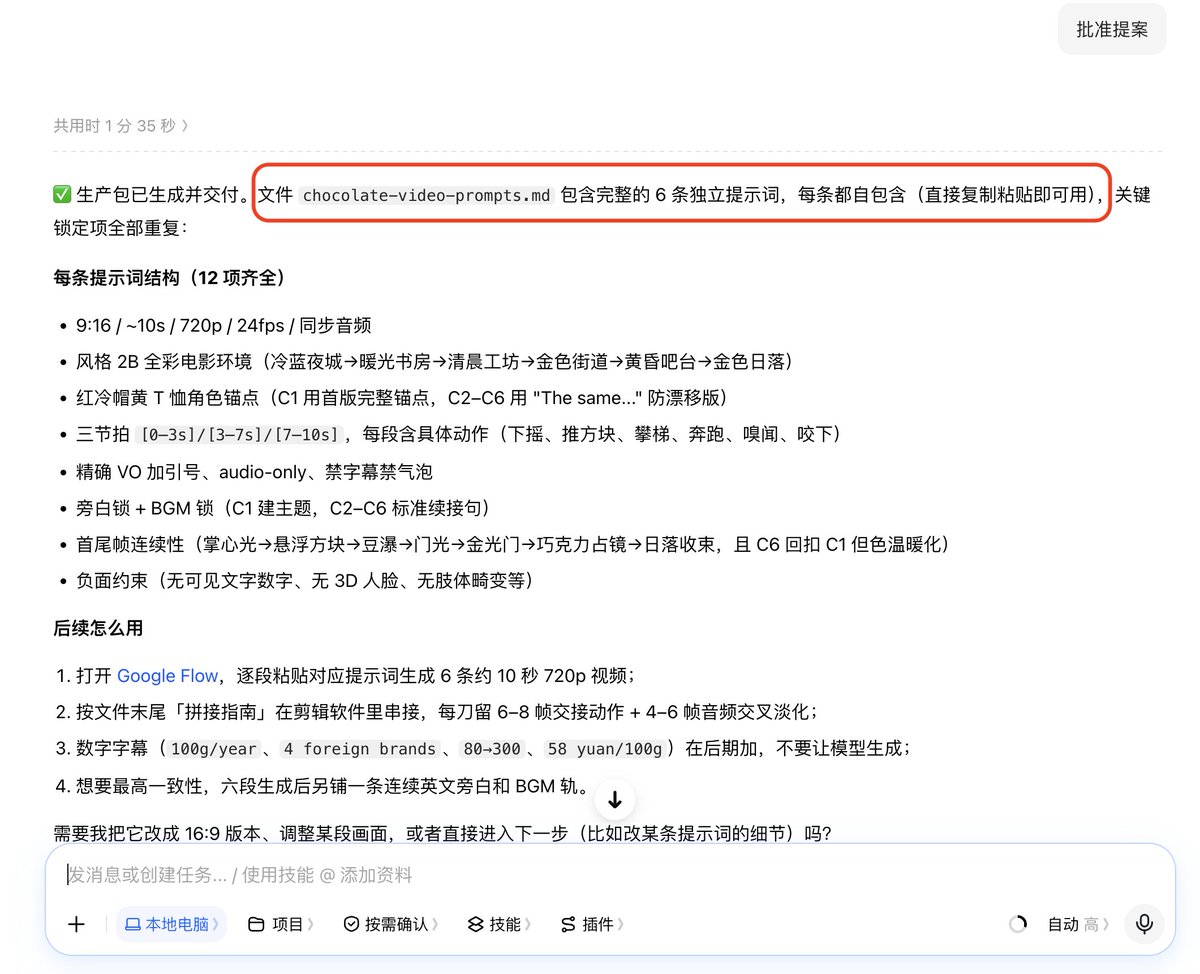The height and width of the screenshot is (974, 1200).
Task: Open the 本地电脑 selector
Action: pos(171,924)
